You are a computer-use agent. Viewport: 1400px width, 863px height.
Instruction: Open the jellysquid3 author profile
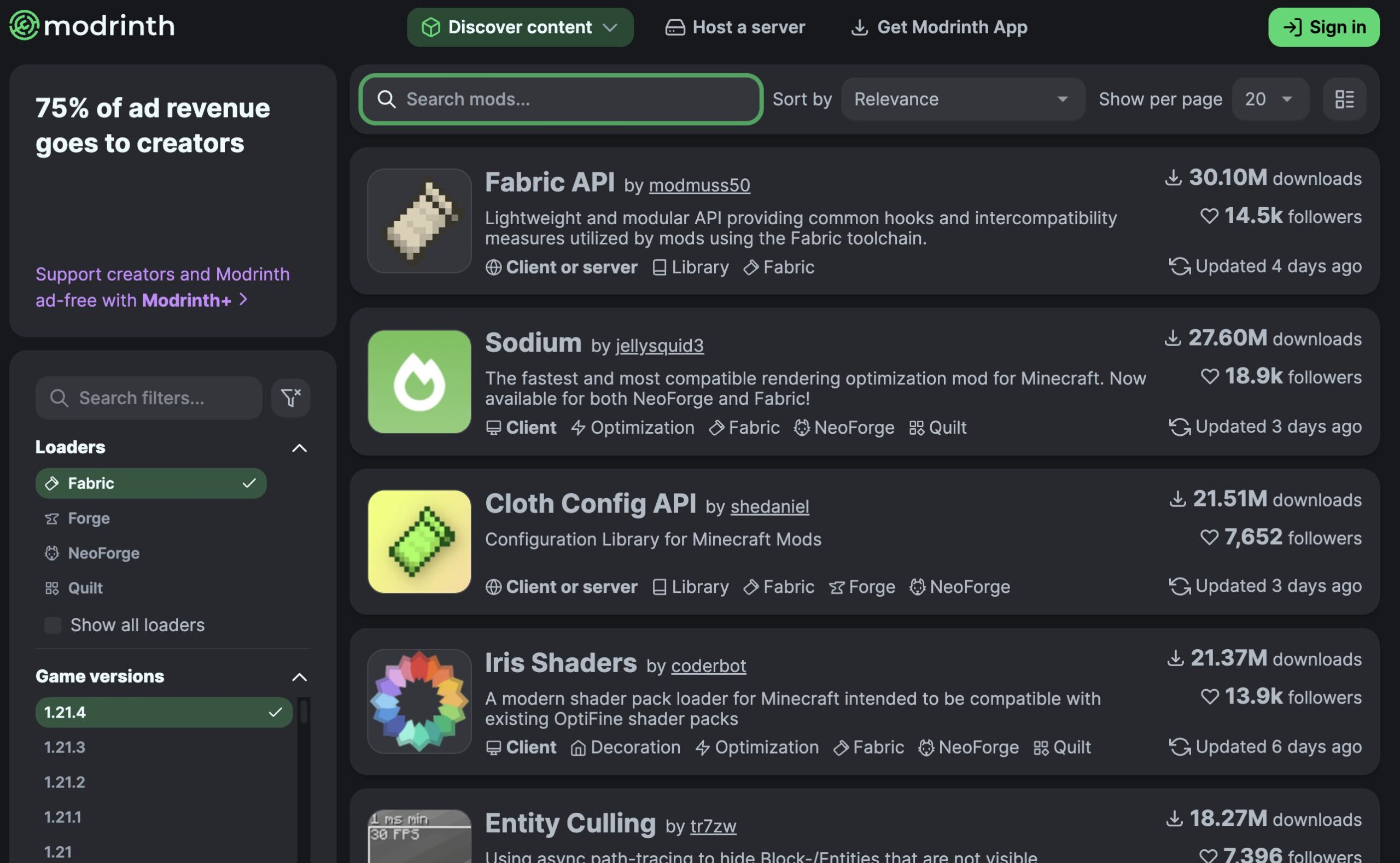click(659, 345)
